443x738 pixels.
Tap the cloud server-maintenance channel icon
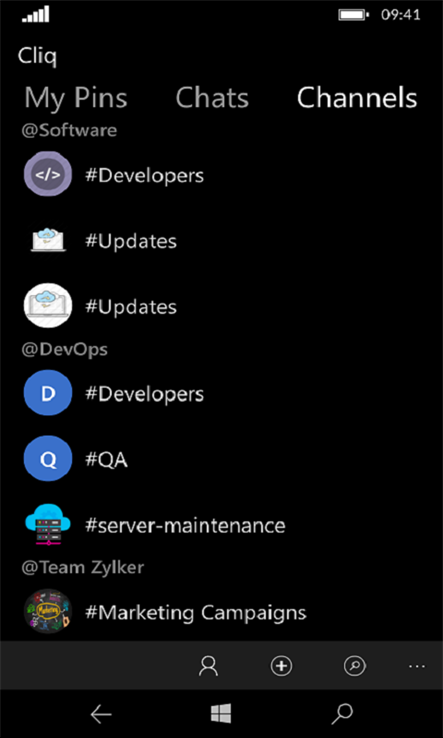48,525
